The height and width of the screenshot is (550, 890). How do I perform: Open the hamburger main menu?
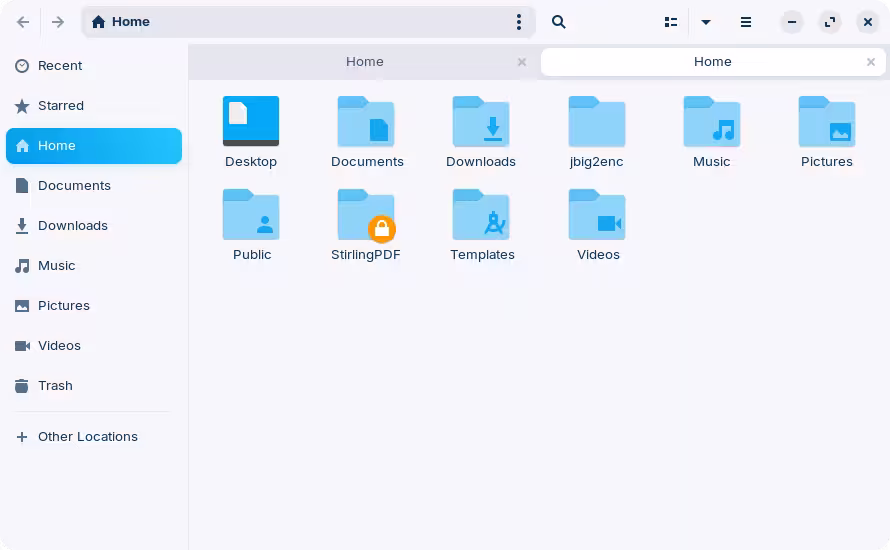coord(746,22)
